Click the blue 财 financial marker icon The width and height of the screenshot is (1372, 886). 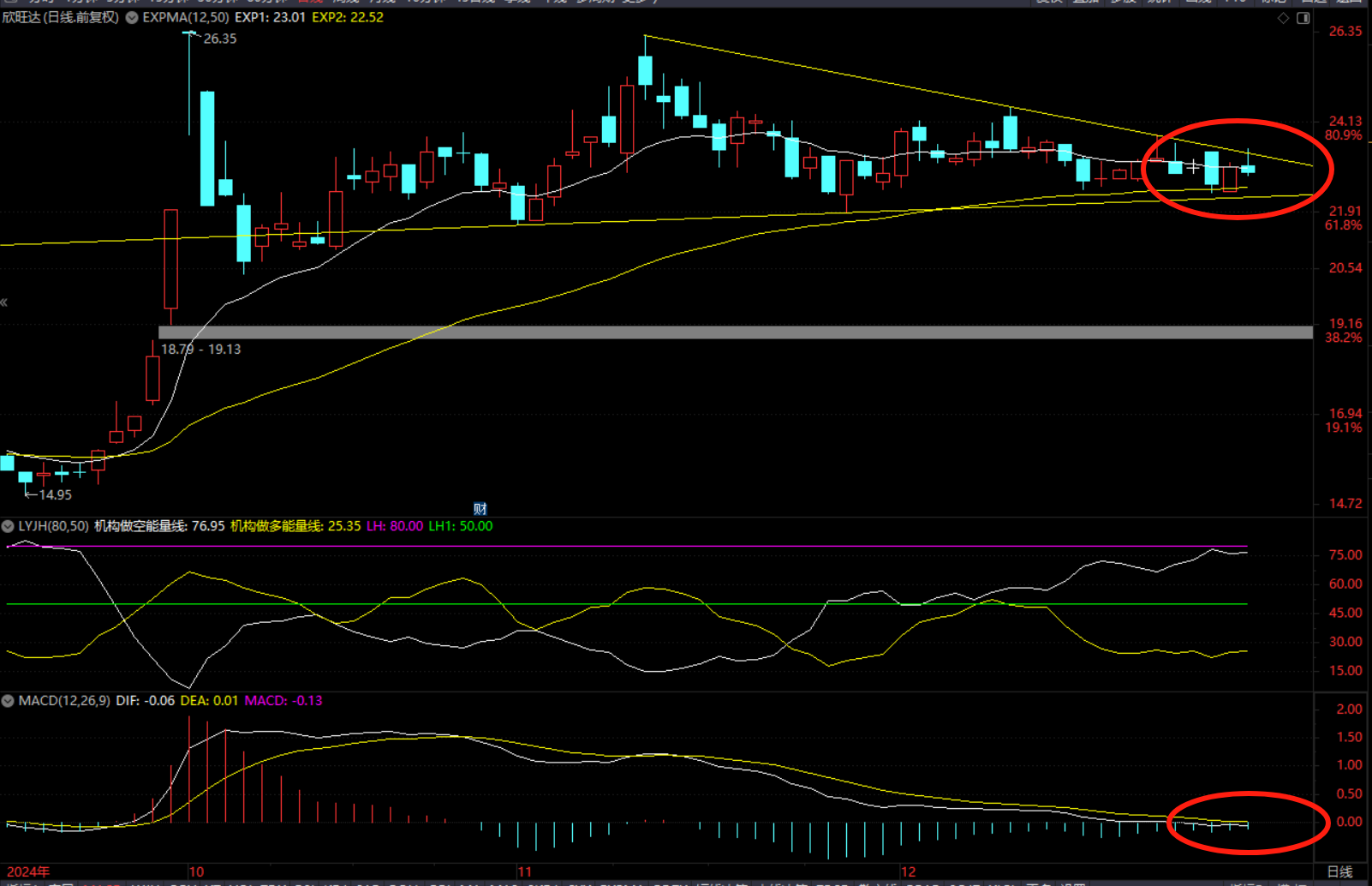click(x=480, y=509)
